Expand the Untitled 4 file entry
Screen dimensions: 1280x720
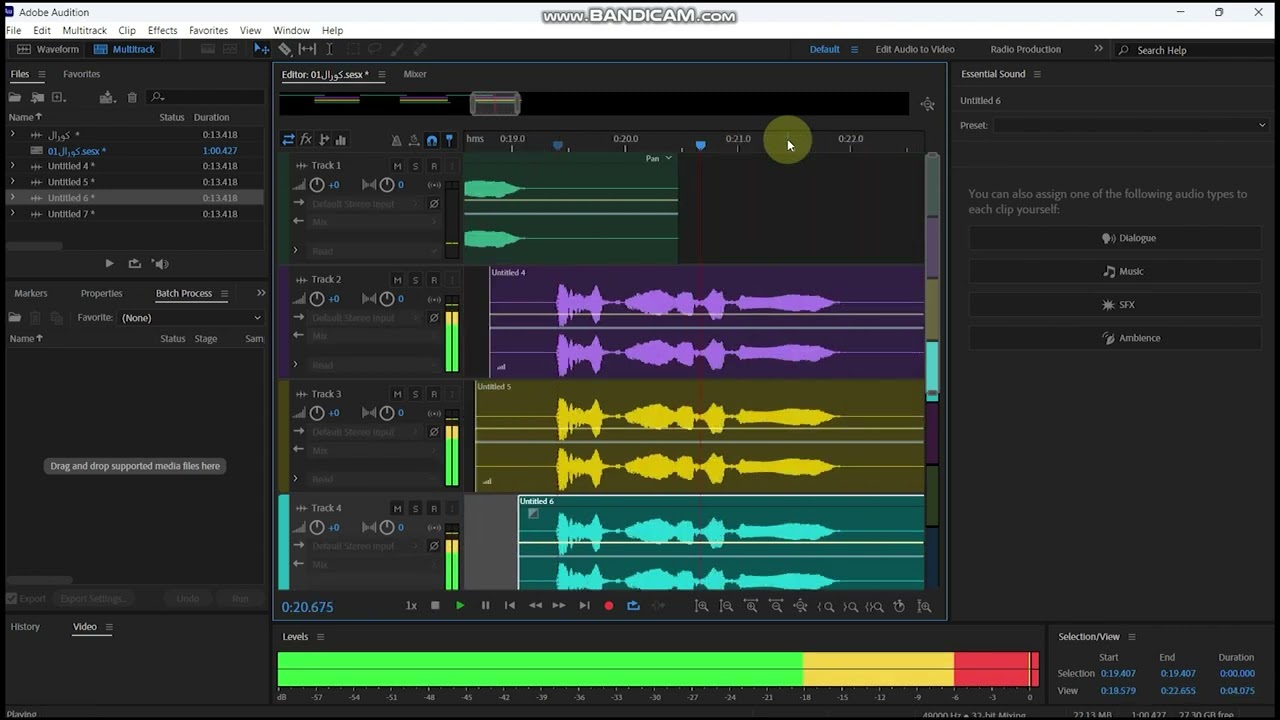tap(12, 166)
